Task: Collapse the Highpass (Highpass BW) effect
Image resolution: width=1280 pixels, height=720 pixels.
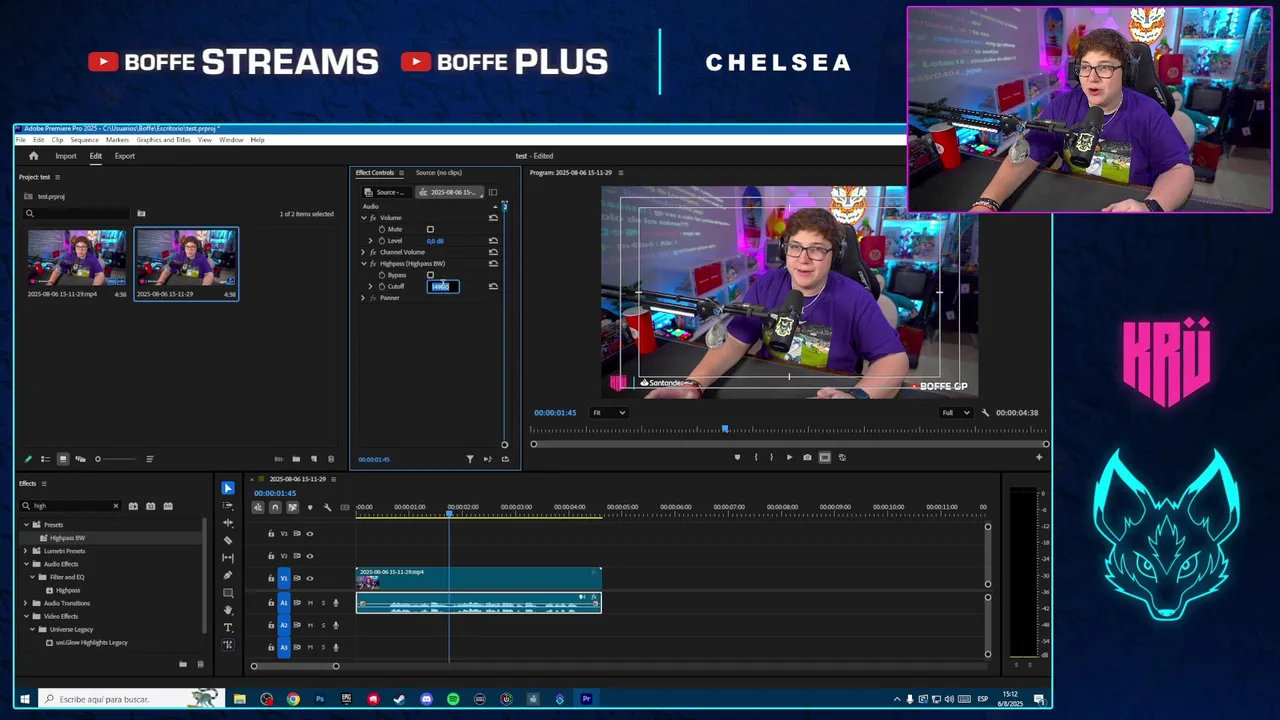Action: tap(363, 263)
